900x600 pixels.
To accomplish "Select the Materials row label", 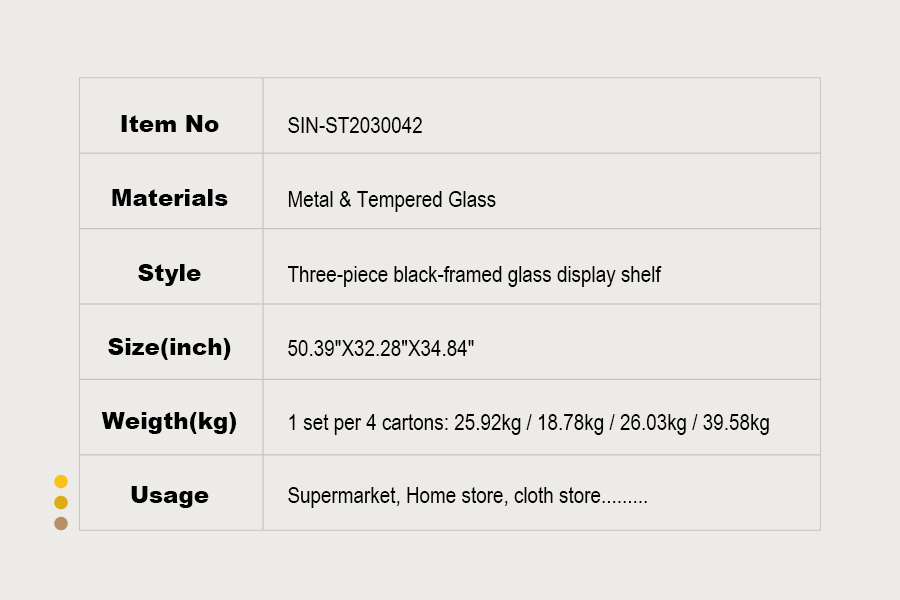I will 169,198.
